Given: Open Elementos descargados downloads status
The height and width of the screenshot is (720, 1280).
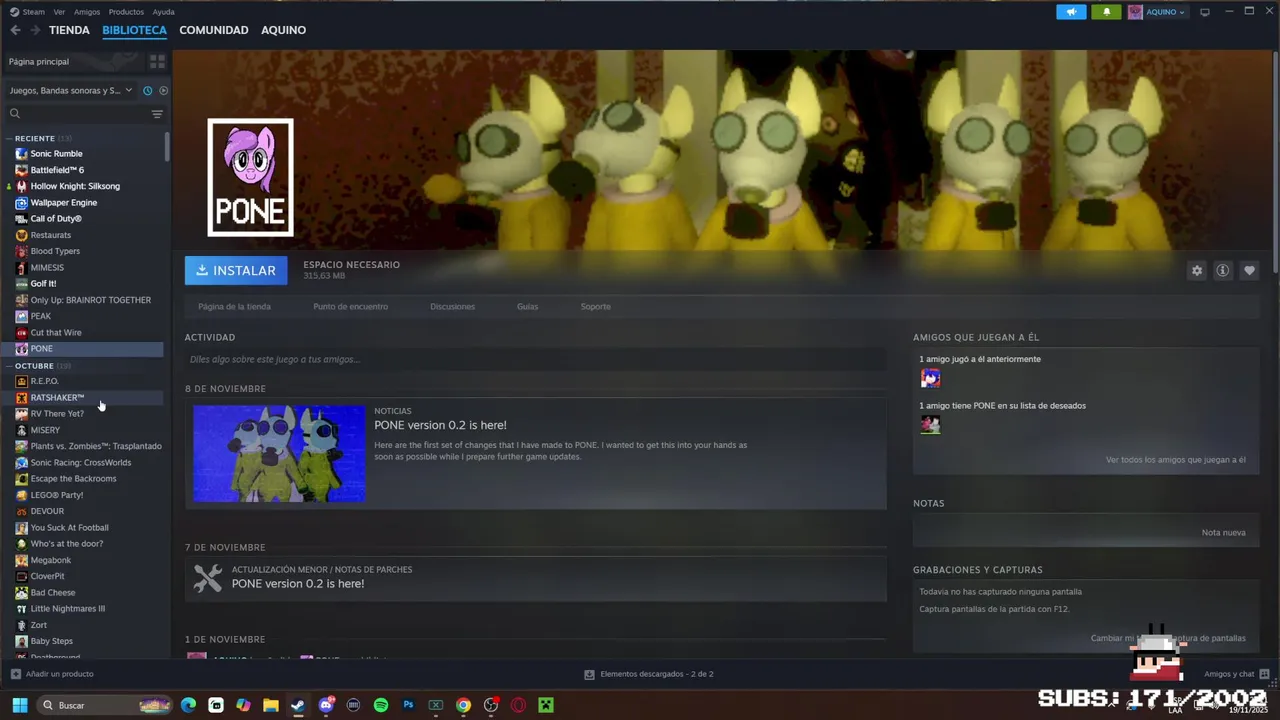Looking at the screenshot, I should click(649, 674).
